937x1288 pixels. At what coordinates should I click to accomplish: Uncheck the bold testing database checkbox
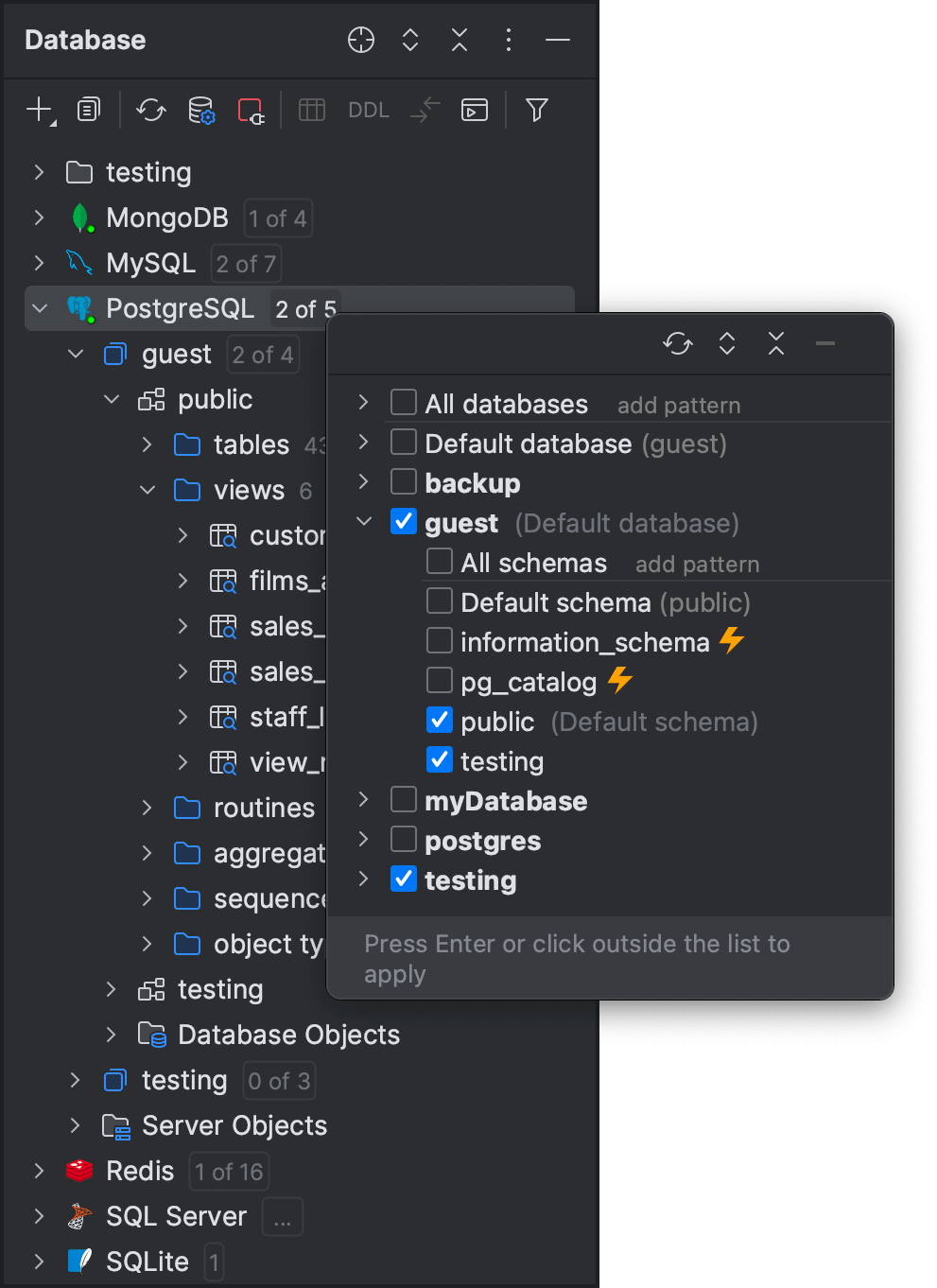(404, 879)
